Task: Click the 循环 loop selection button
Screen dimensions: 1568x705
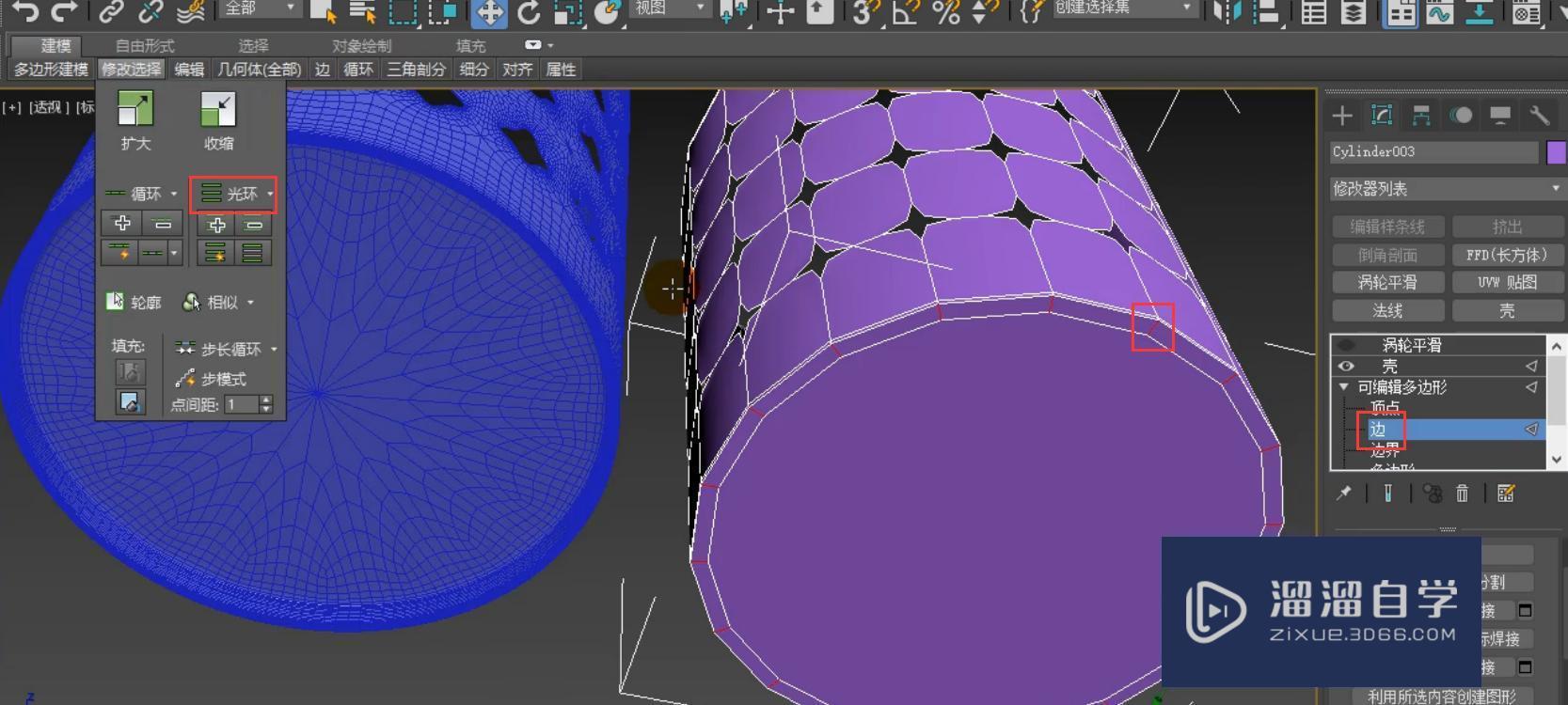Action: click(x=134, y=194)
